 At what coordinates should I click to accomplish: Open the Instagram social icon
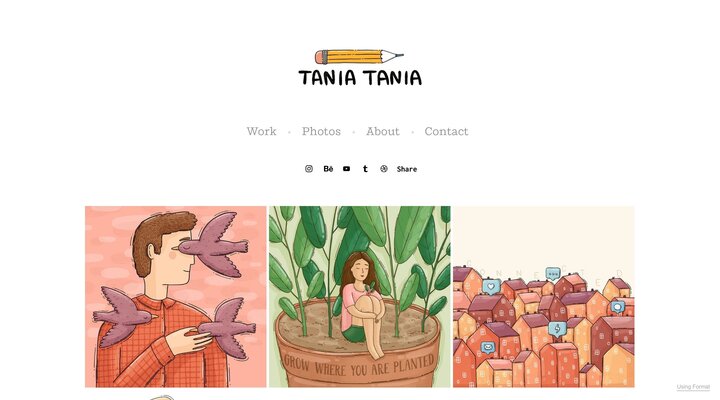309,169
